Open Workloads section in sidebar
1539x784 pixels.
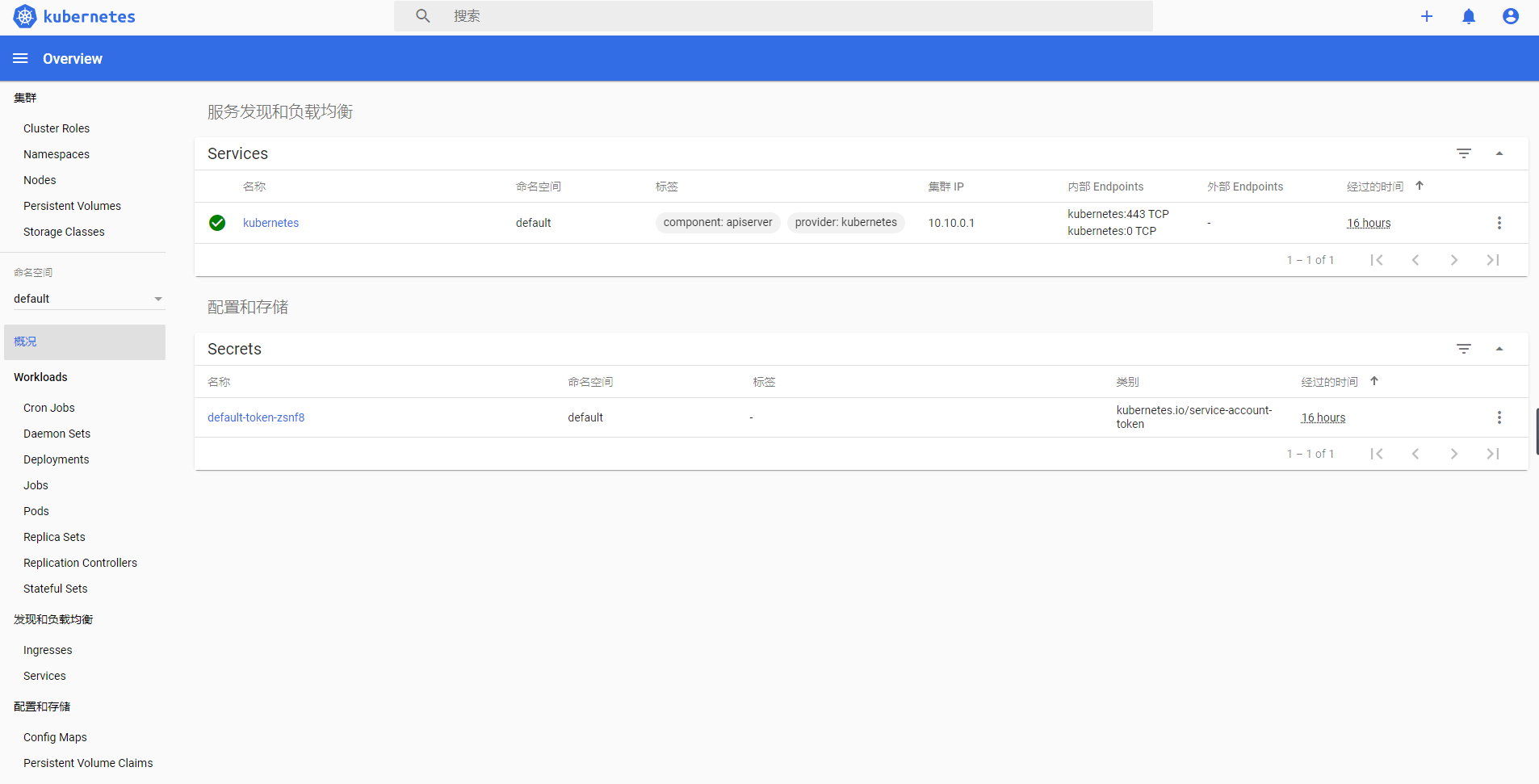coord(40,377)
